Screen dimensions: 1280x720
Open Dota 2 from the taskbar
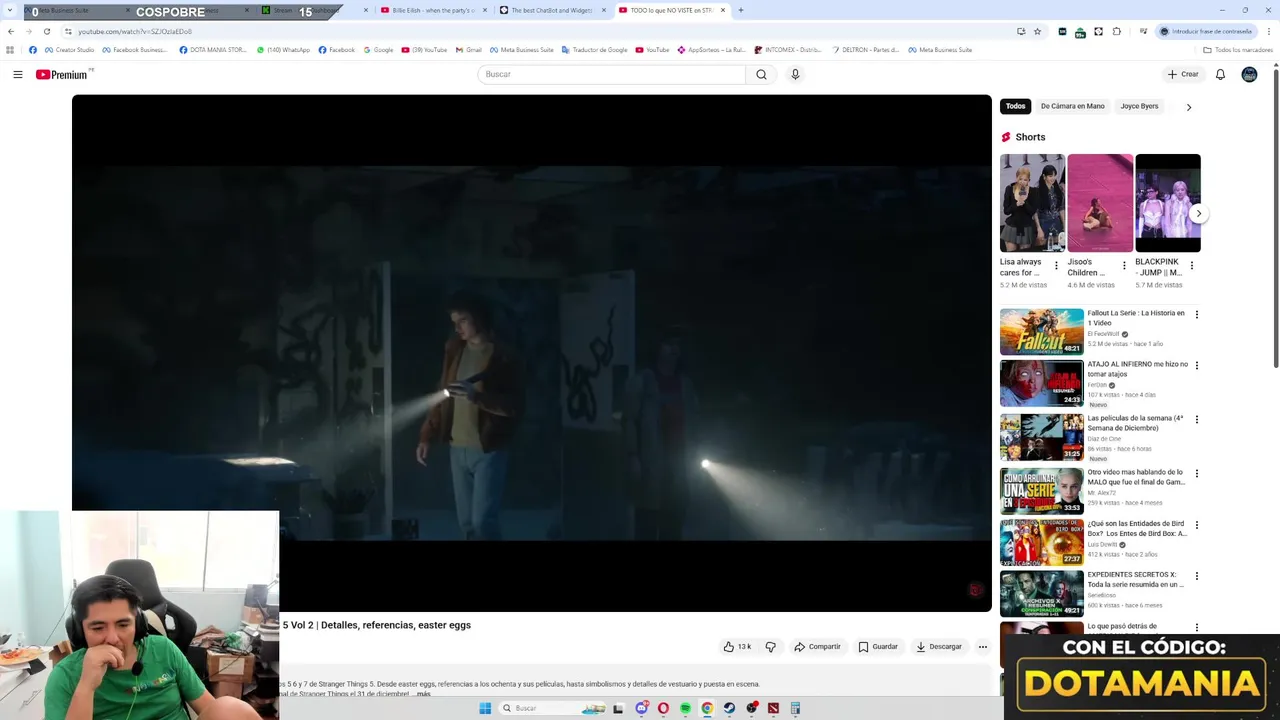[773, 708]
